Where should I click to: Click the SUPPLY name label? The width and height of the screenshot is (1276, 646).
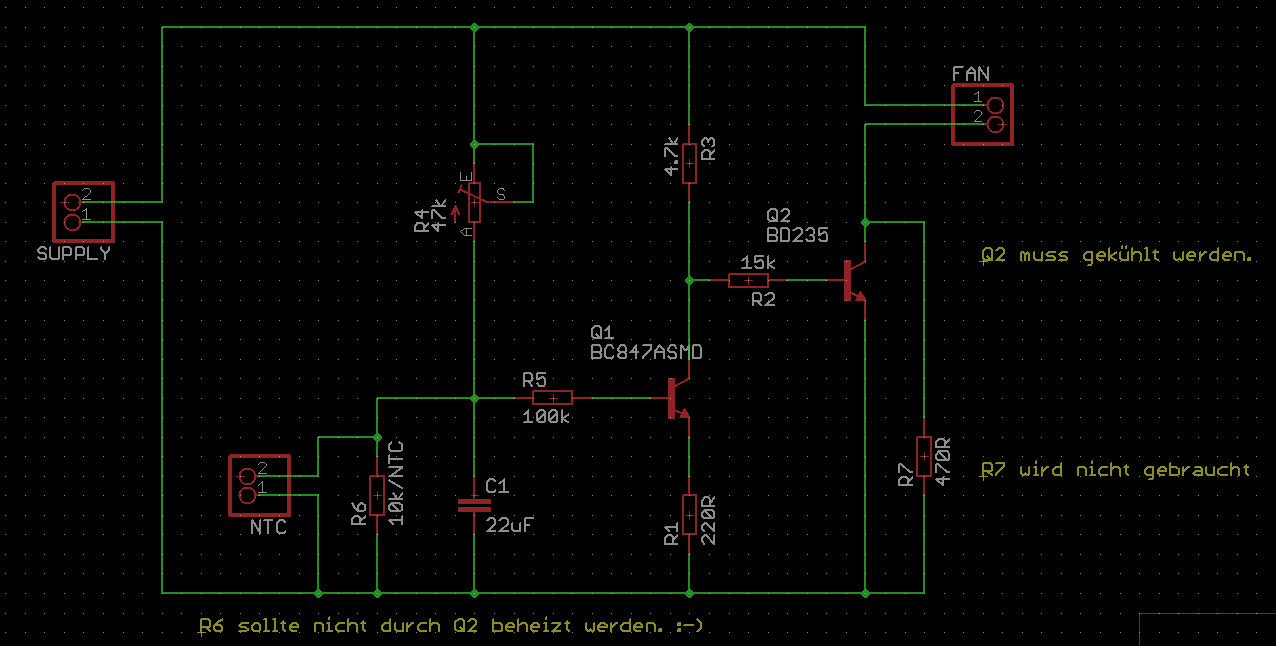(x=73, y=254)
